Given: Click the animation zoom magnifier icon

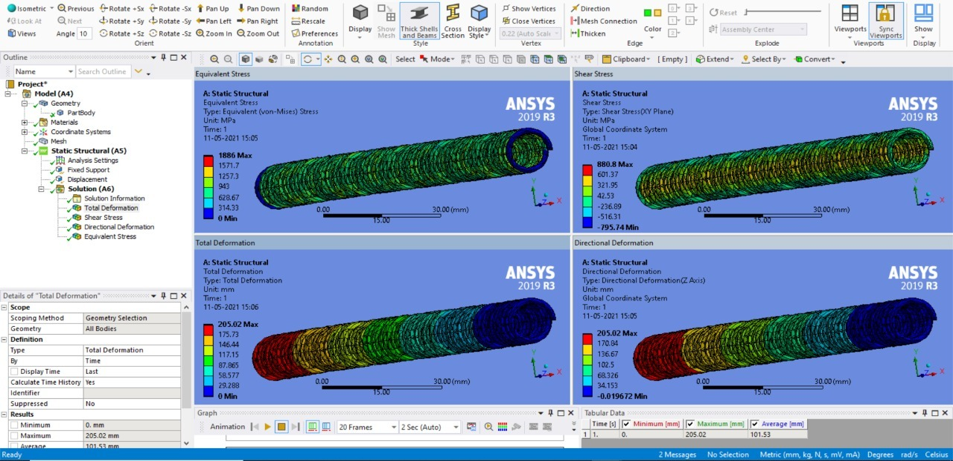Looking at the screenshot, I should pyautogui.click(x=489, y=427).
